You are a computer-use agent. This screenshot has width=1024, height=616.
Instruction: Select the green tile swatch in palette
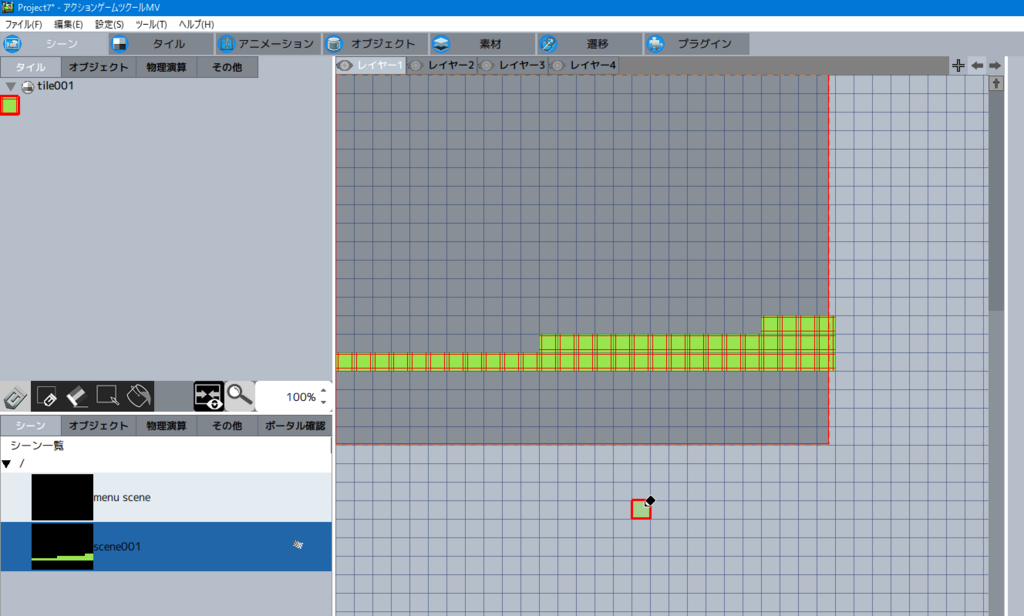[x=10, y=105]
